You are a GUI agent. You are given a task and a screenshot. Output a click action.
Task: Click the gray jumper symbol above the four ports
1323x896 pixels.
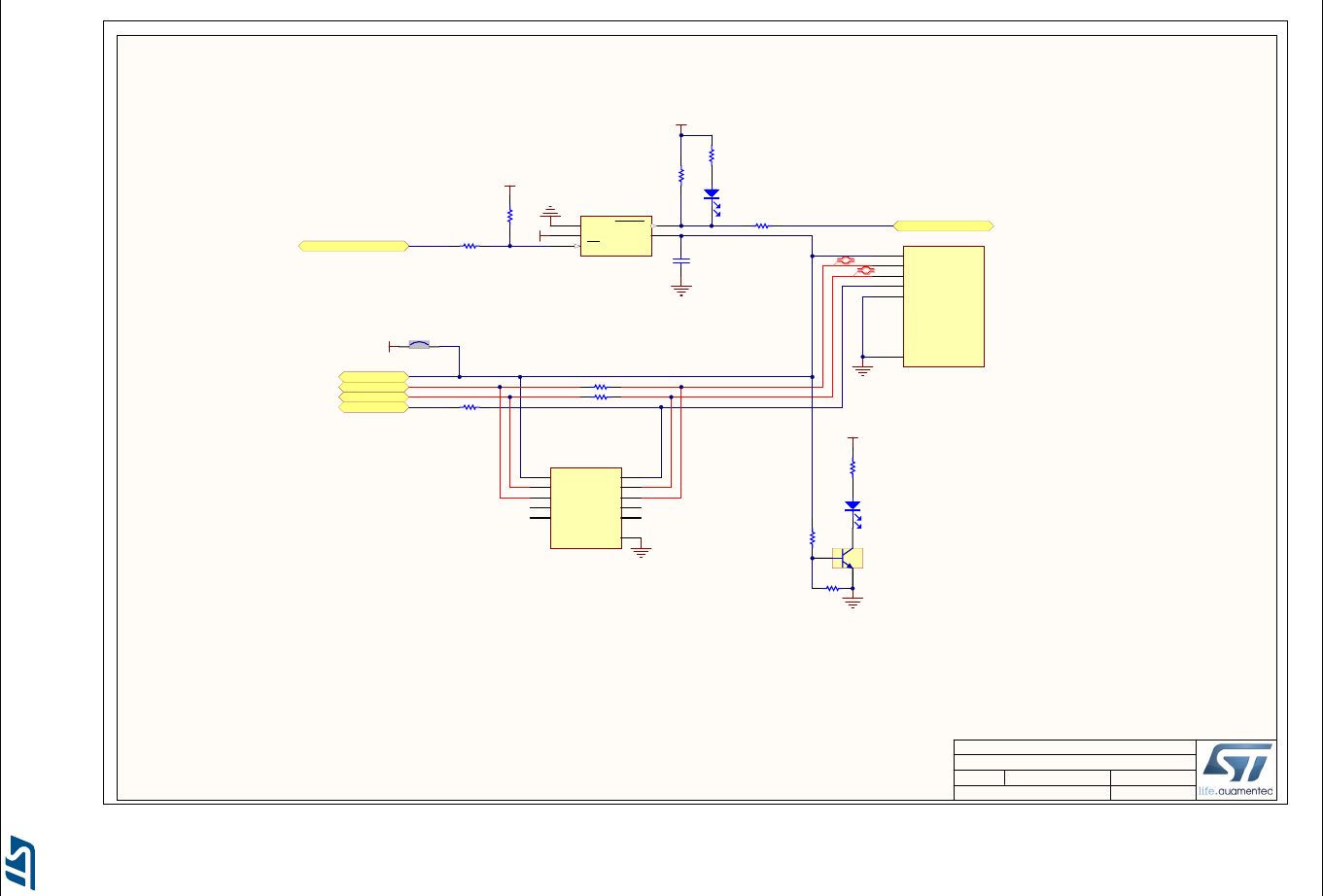[x=420, y=344]
